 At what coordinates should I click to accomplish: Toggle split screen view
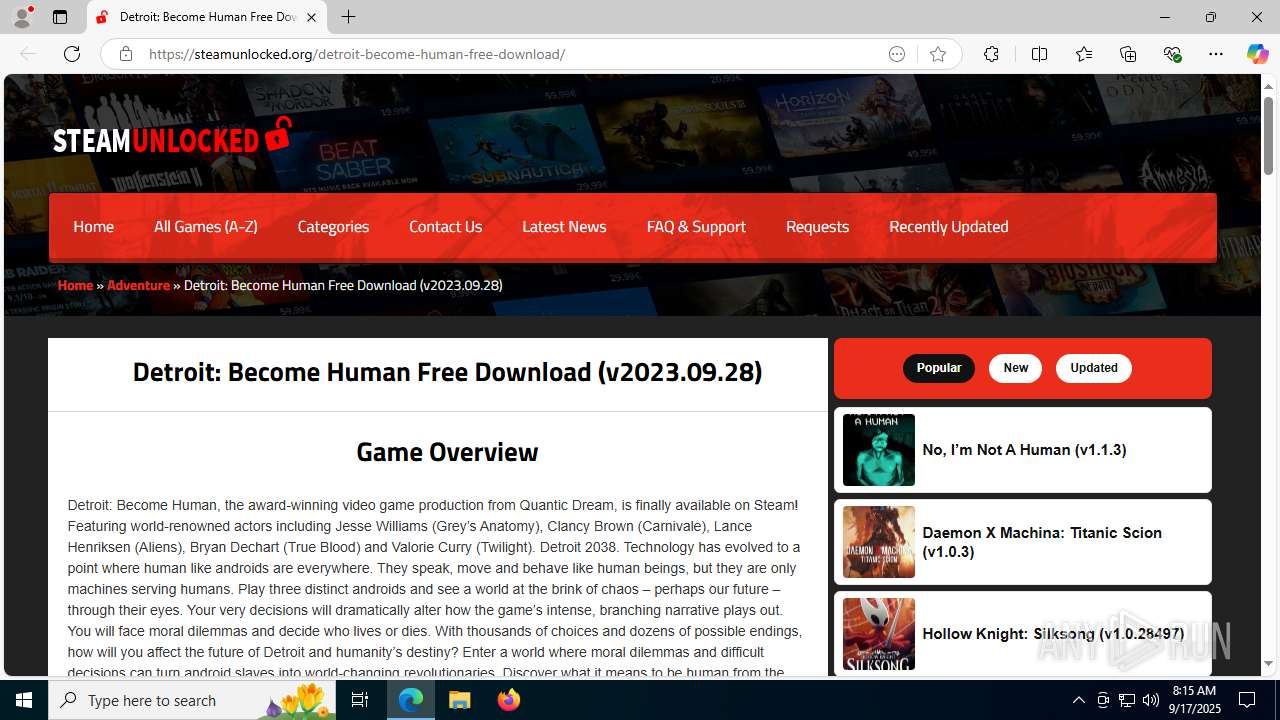coord(1040,54)
